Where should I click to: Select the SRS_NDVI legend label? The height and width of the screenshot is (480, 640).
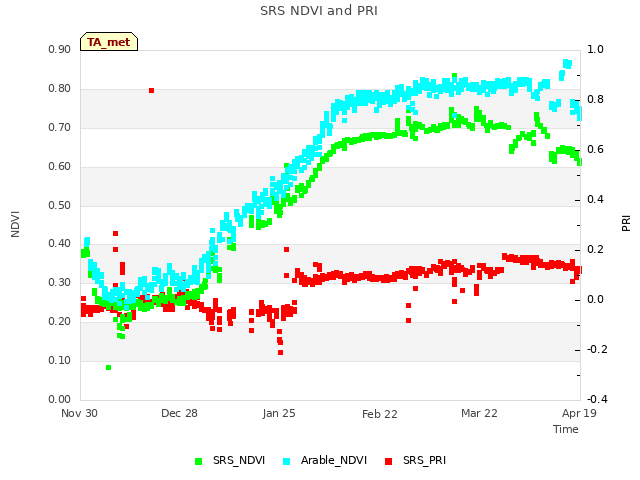click(239, 460)
